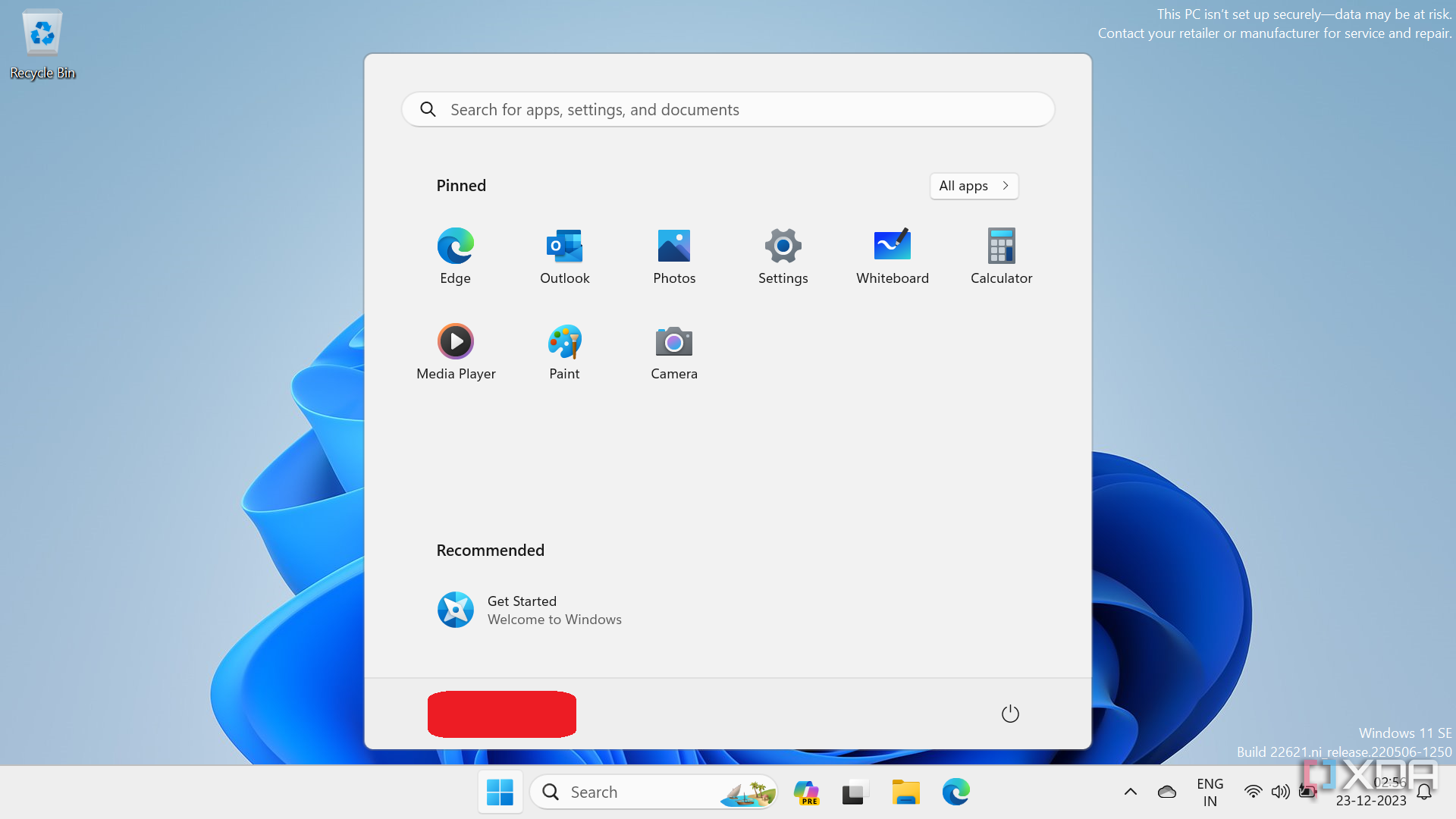The image size is (1456, 819).
Task: Click the volume speaker tray icon
Action: 1280,792
